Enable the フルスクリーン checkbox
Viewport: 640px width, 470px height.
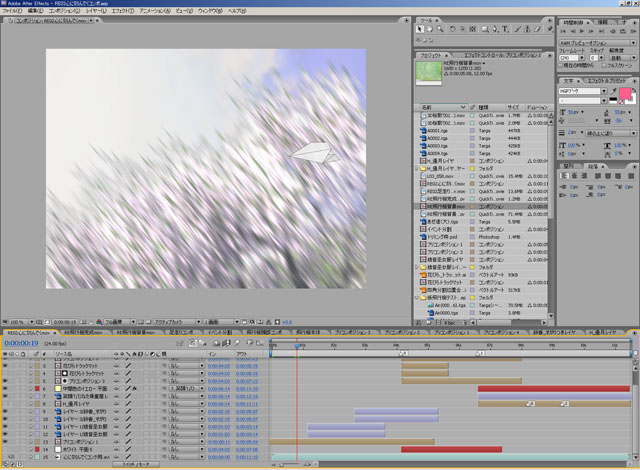pos(604,65)
